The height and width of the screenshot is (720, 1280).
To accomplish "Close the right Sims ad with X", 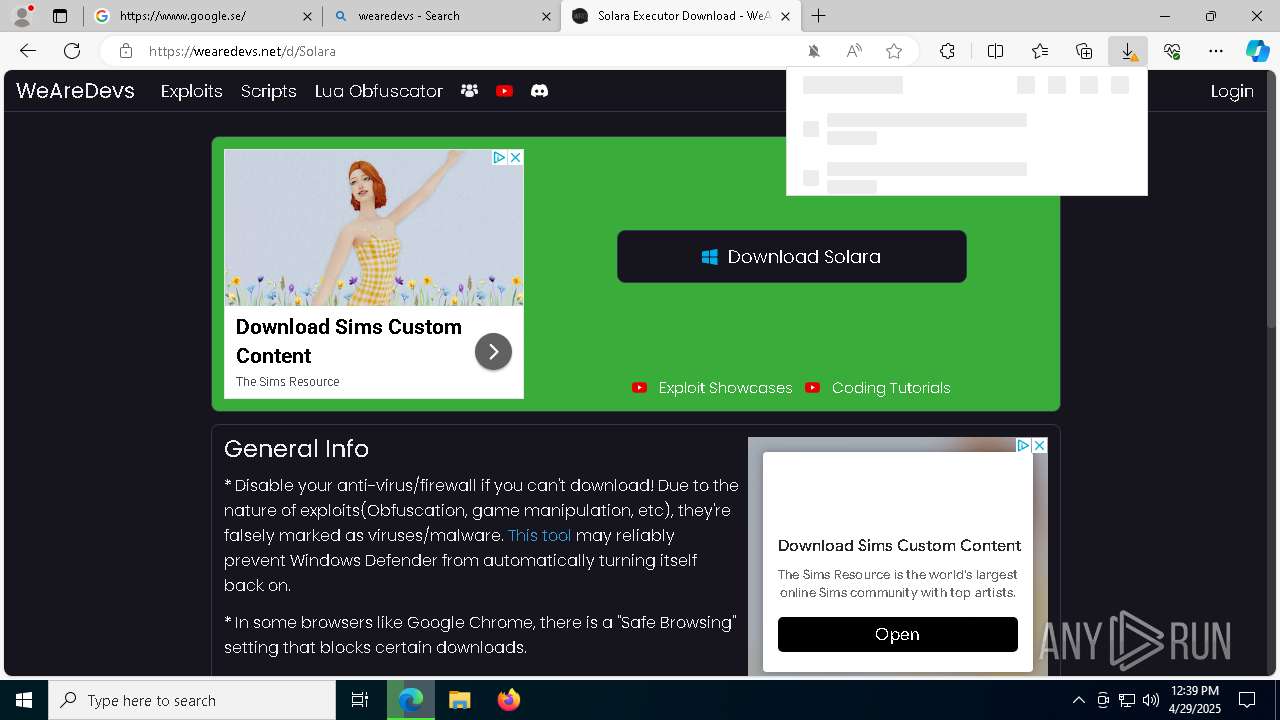I will [x=1039, y=445].
